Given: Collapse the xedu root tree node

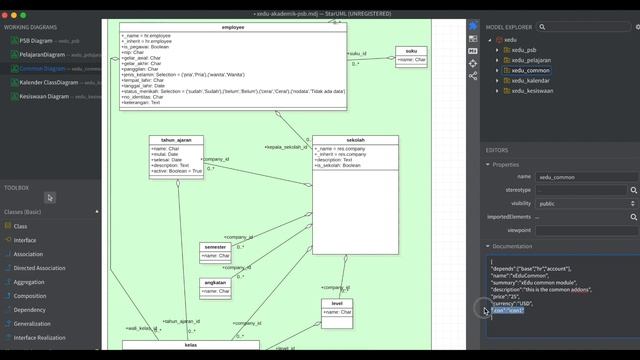Looking at the screenshot, I should pos(490,40).
